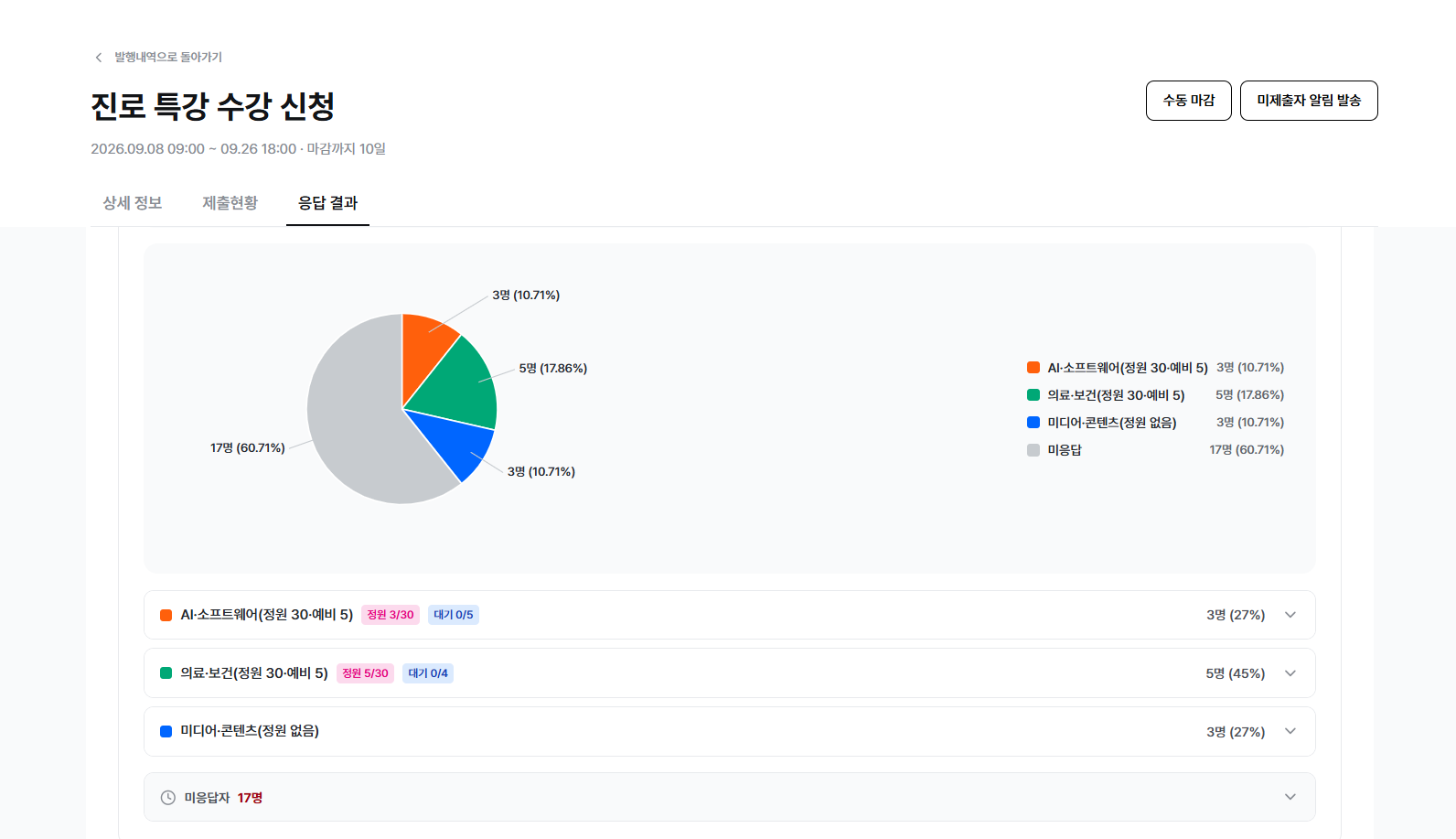The height and width of the screenshot is (839, 1456).
Task: Click the blue square in 미디어·콘텐츠 list row
Action: [x=166, y=731]
